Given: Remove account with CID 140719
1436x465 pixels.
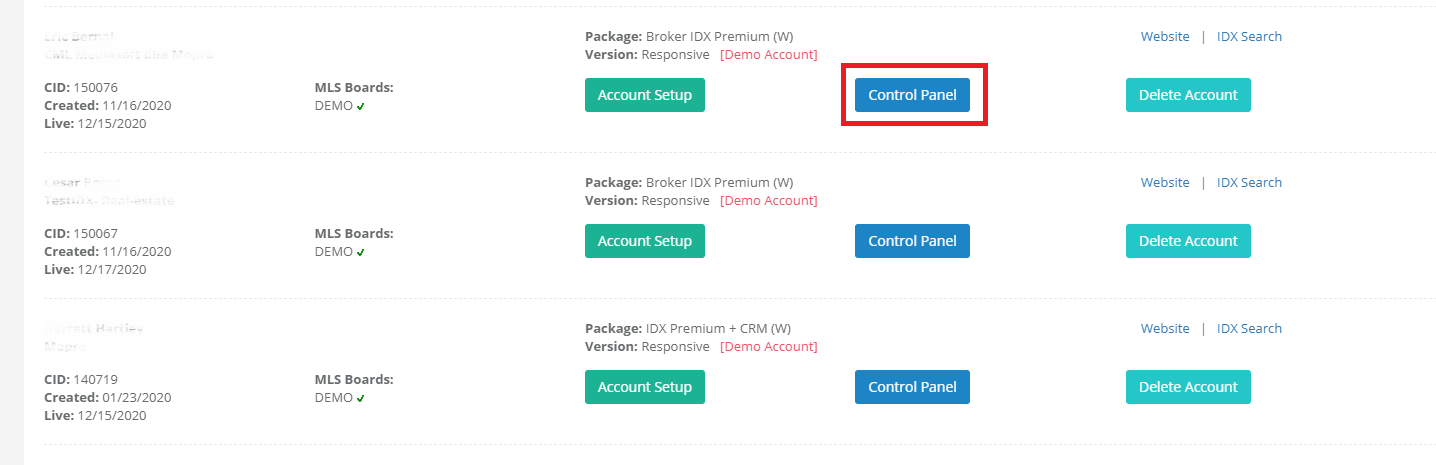Looking at the screenshot, I should [x=1187, y=387].
